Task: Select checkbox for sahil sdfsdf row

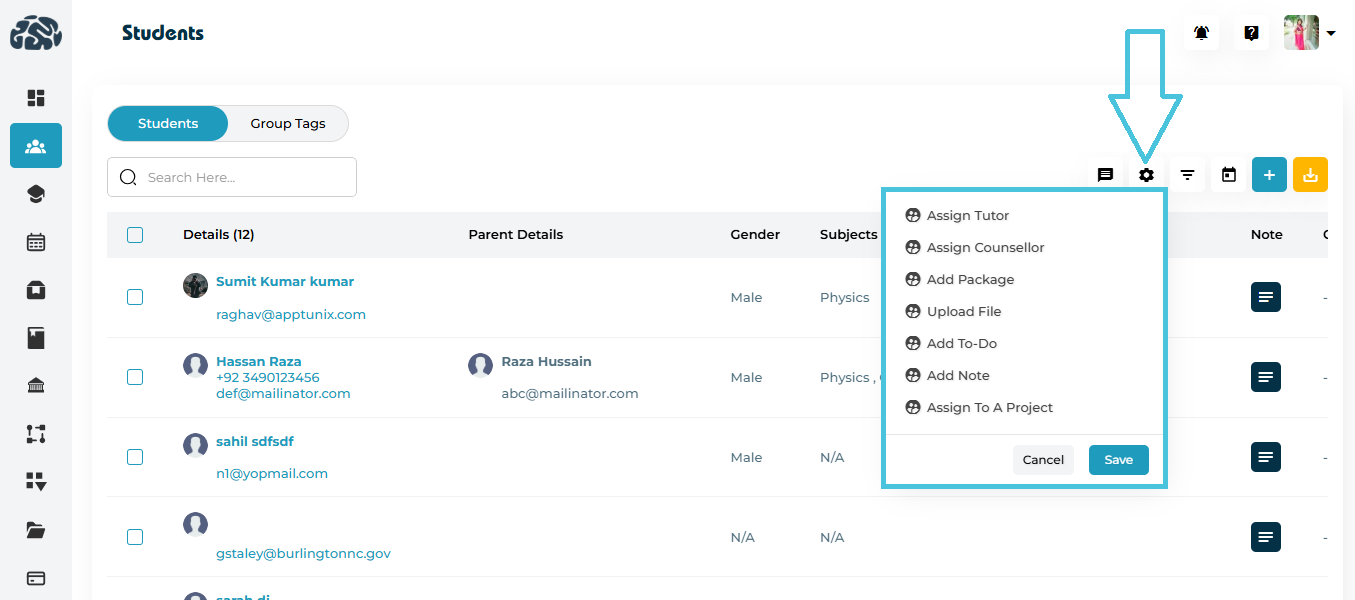Action: (x=135, y=457)
